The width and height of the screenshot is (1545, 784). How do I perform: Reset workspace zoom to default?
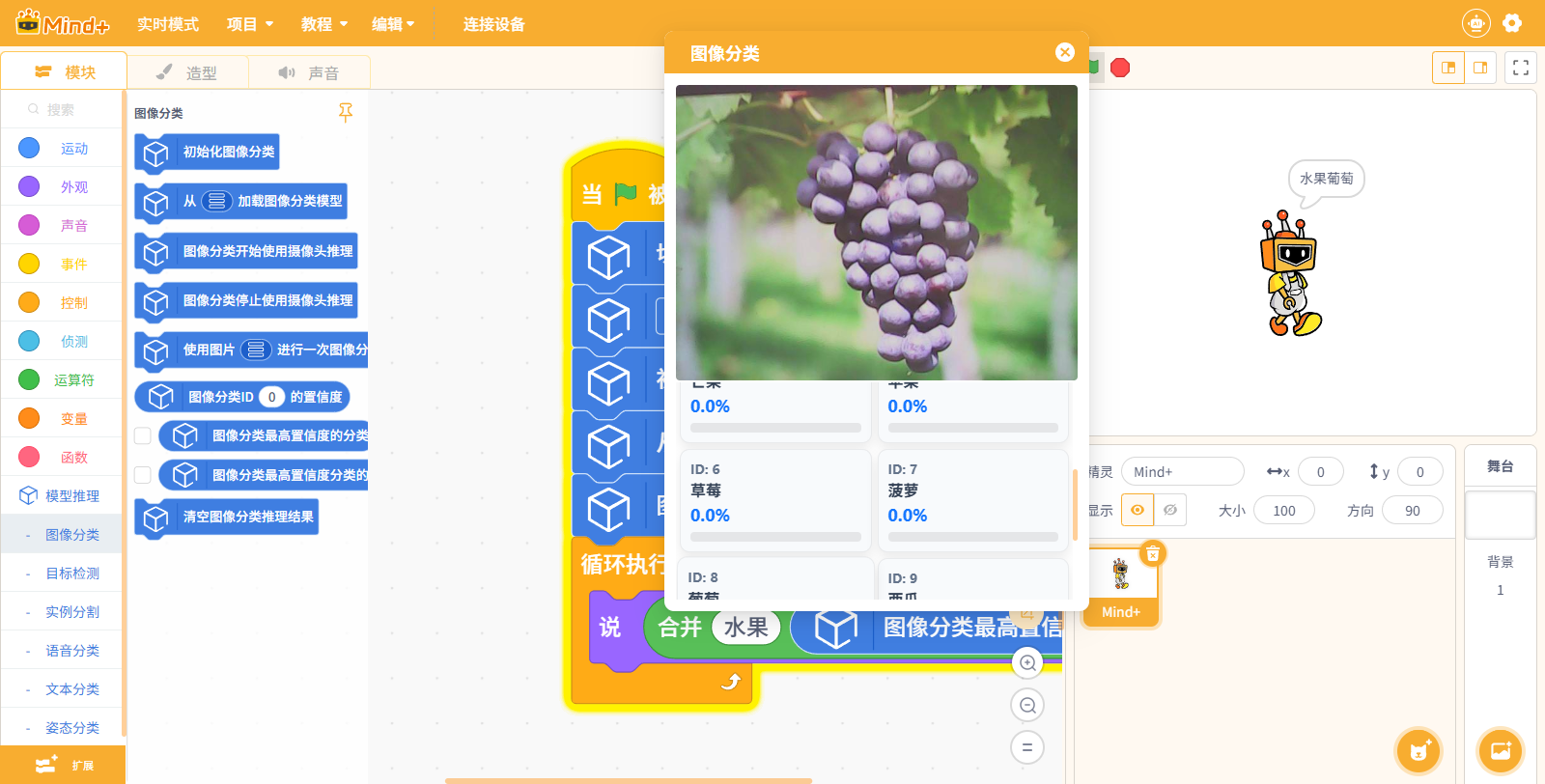tap(1027, 747)
